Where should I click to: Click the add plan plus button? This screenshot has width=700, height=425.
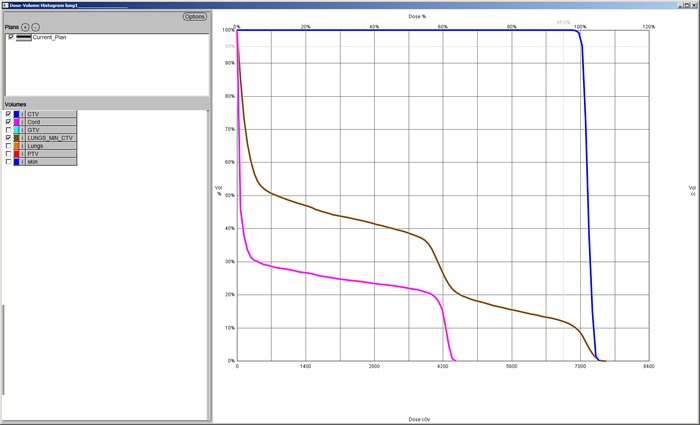point(25,27)
